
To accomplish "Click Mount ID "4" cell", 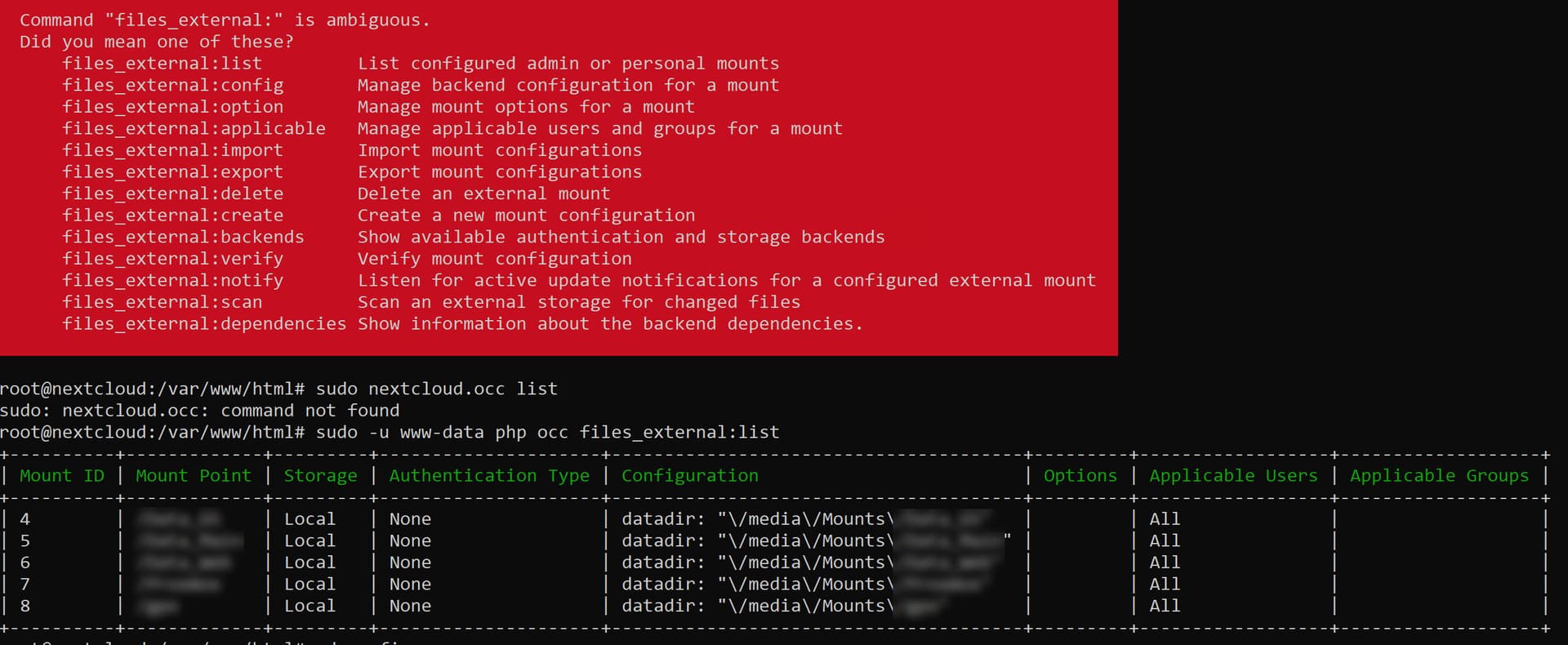I will click(x=25, y=519).
